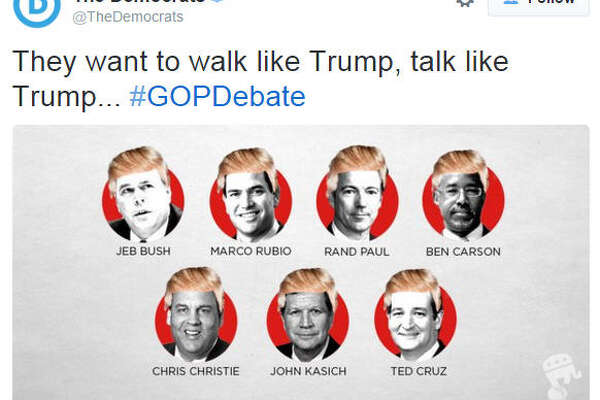Click the Marco Rubio portrait
Screen dimensions: 600x400
(251, 194)
